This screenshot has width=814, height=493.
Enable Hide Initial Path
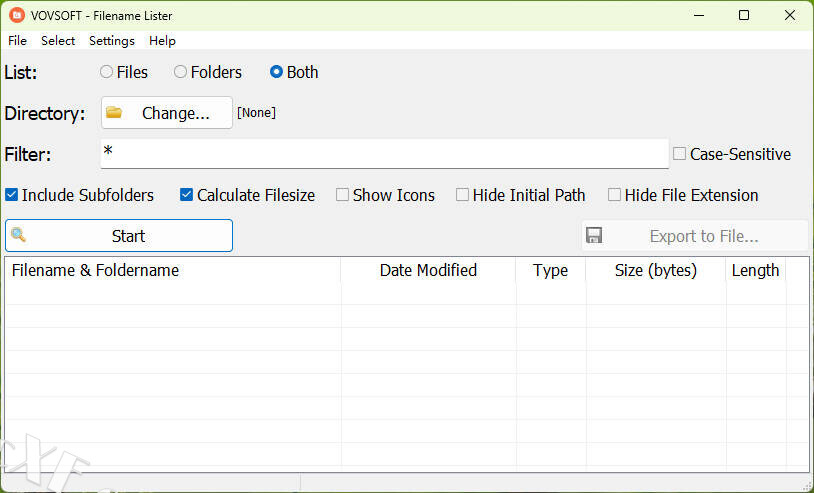pyautogui.click(x=463, y=195)
